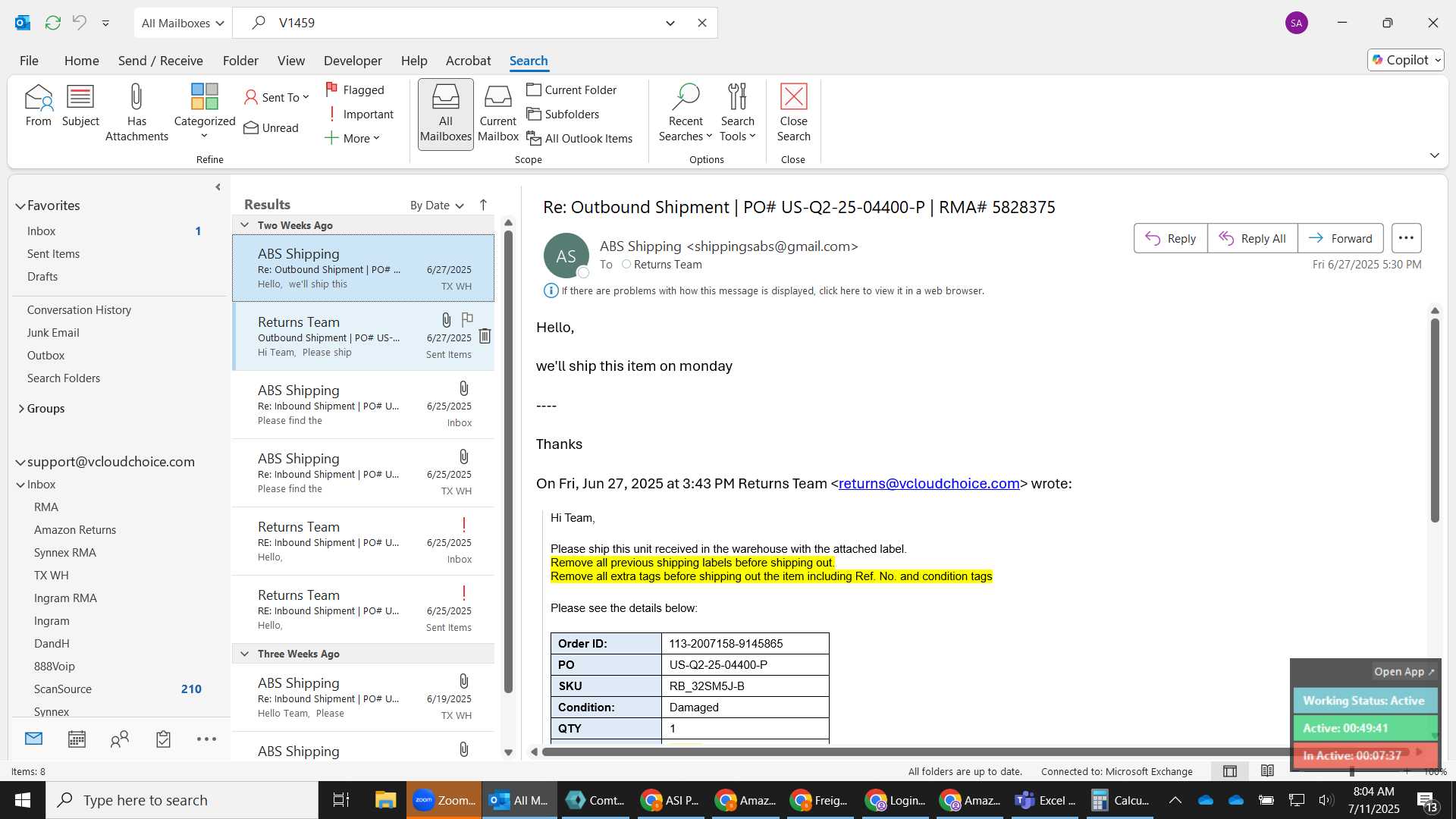
Task: Switch to Normal view in status bar
Action: [1230, 771]
